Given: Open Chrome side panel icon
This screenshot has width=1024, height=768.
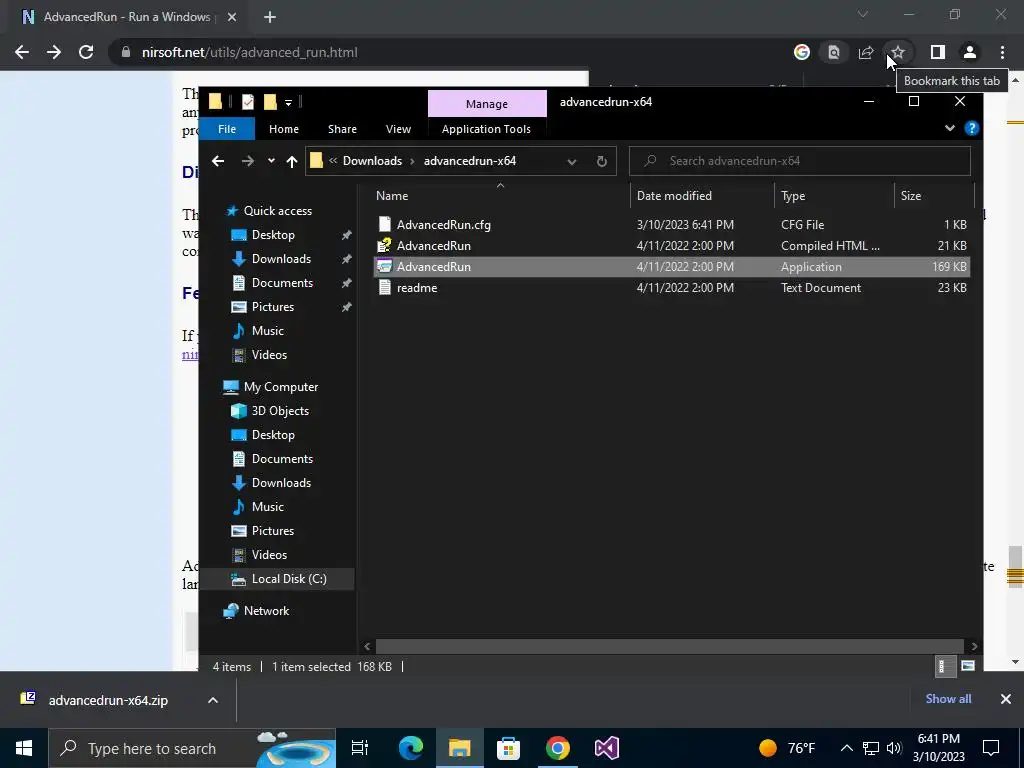Looking at the screenshot, I should (938, 52).
